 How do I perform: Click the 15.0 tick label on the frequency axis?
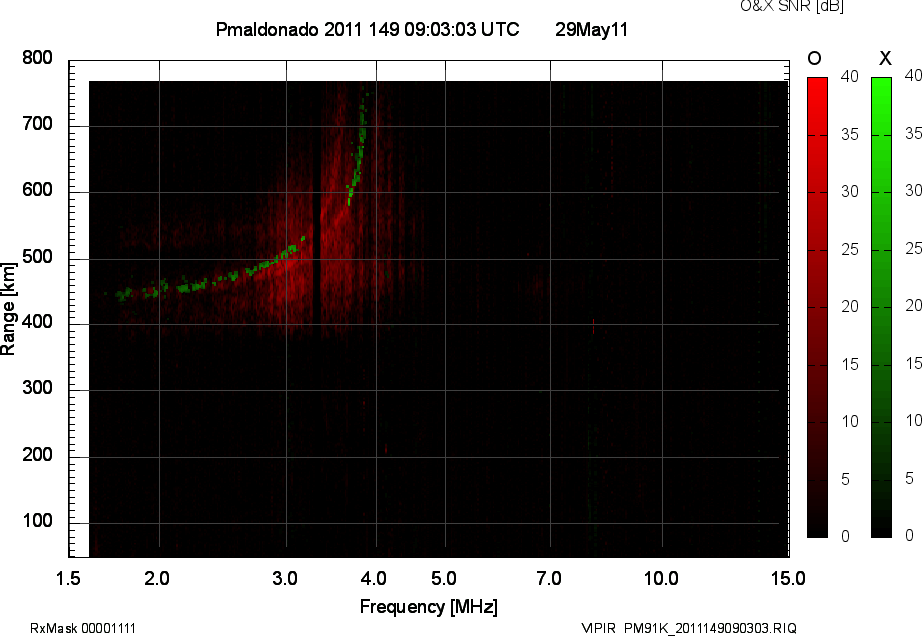coord(788,579)
